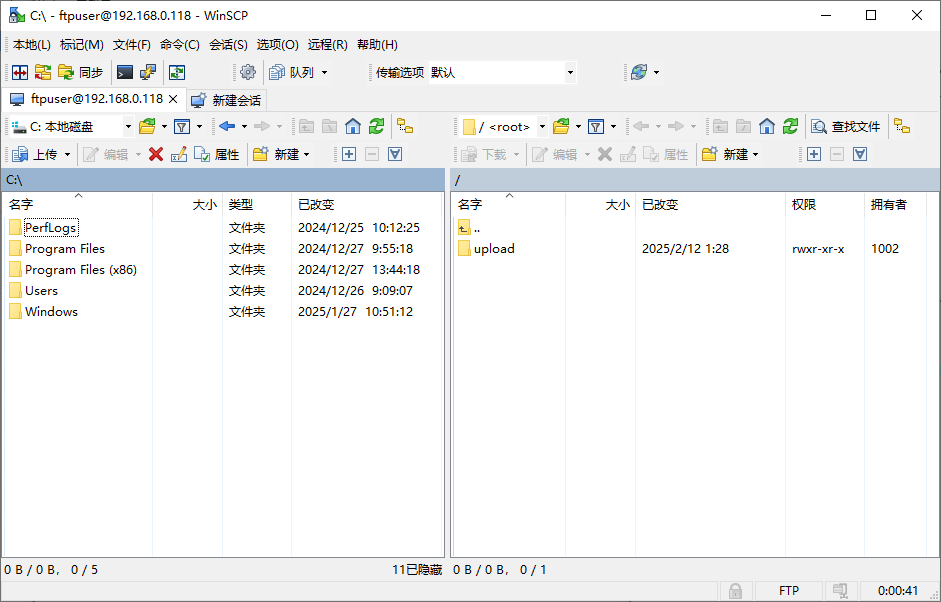Select the remote upload folder
Screen dimensions: 941x602
coord(494,249)
